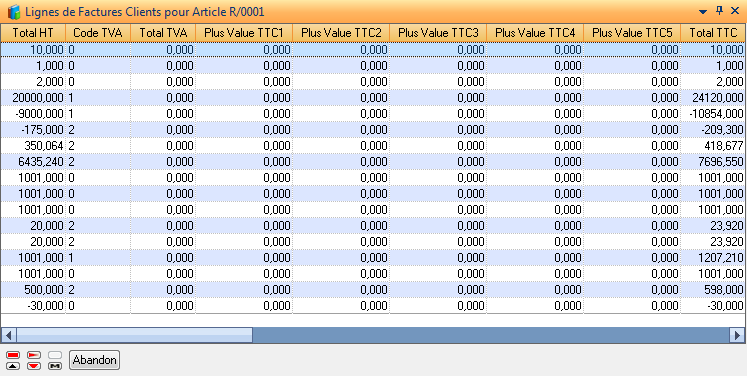
Task: Close the Lignes de Factures Clients panel
Action: [735, 10]
